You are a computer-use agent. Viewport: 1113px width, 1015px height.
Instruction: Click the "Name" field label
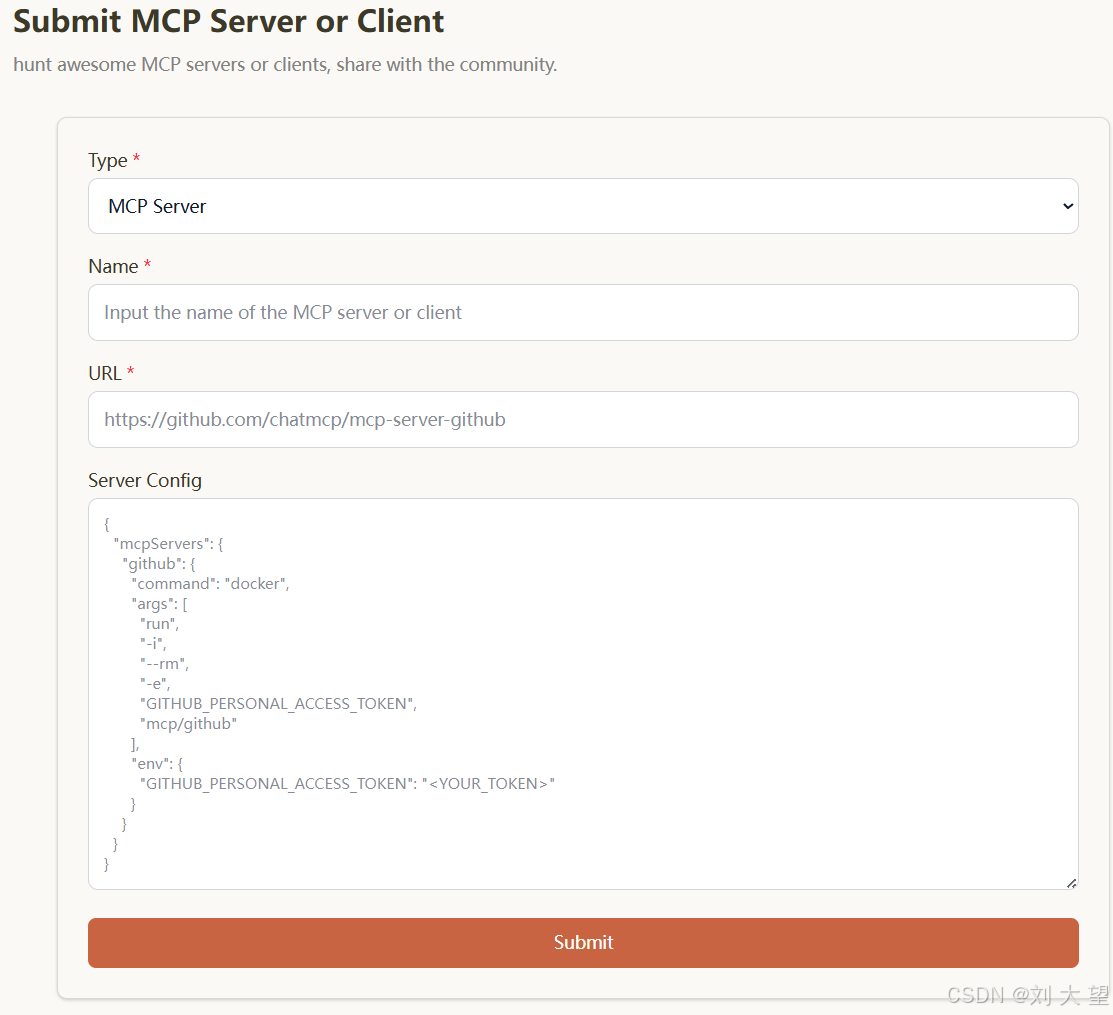pyautogui.click(x=114, y=267)
